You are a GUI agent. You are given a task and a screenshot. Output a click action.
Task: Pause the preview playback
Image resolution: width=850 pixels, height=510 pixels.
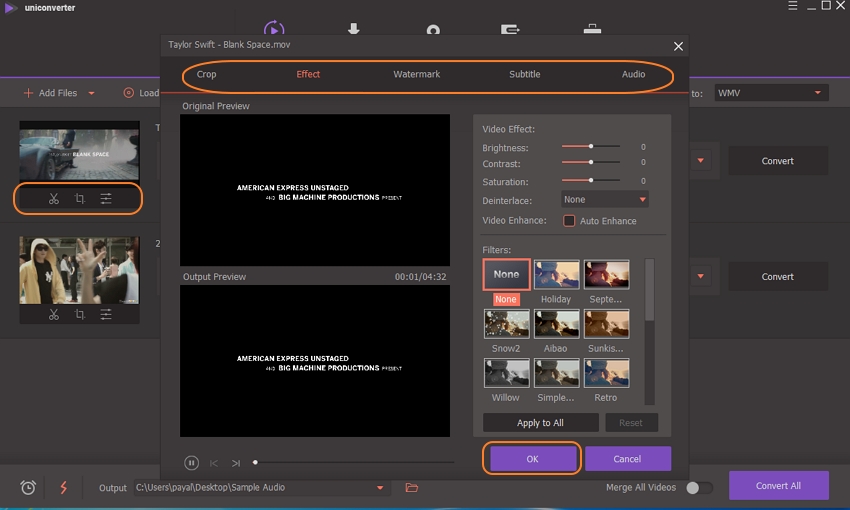point(191,463)
